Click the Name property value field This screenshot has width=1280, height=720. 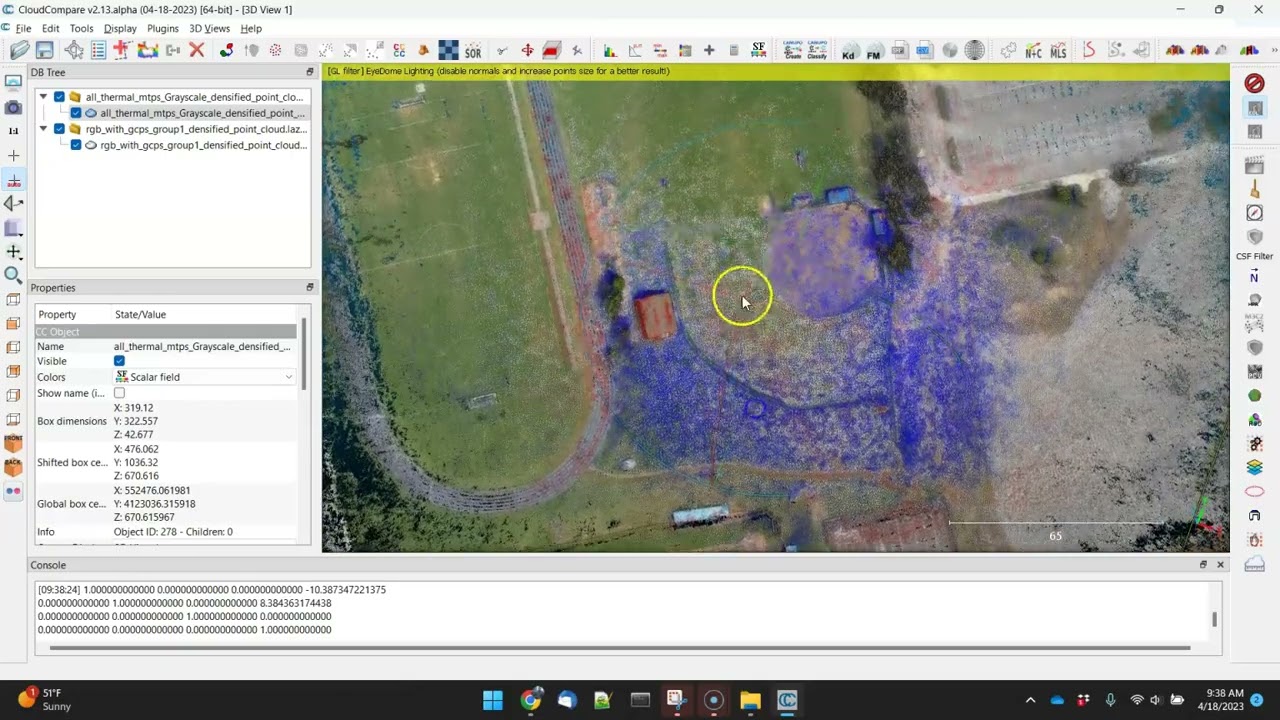point(204,346)
